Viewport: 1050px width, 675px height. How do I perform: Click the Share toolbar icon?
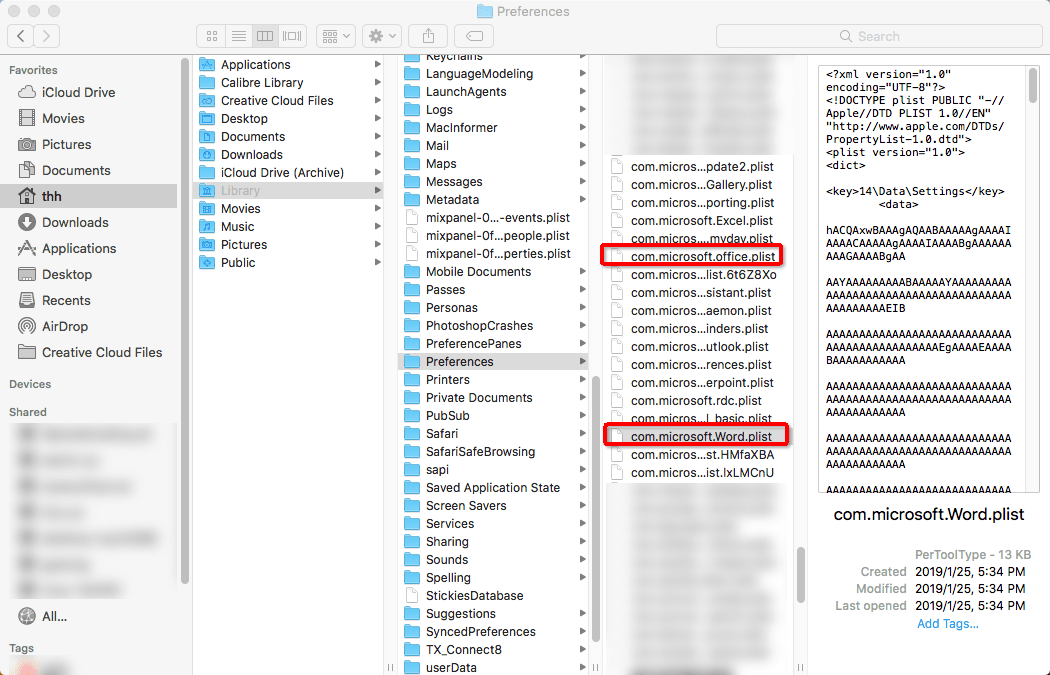[x=428, y=35]
